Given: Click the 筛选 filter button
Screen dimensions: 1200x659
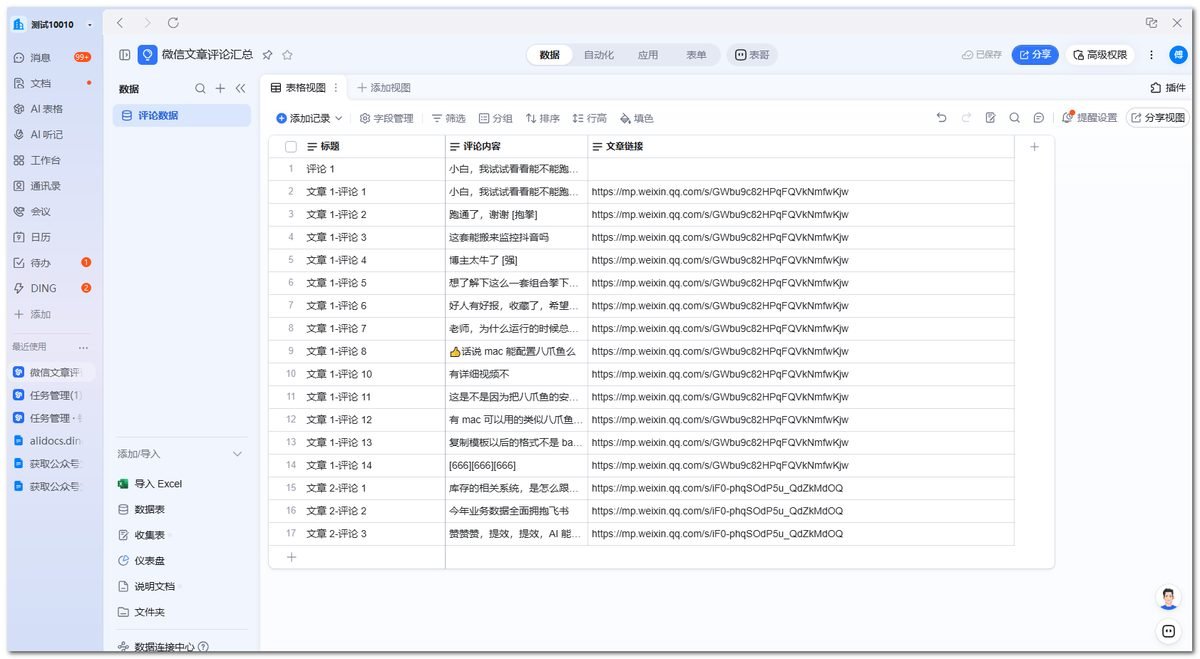Looking at the screenshot, I should tap(448, 118).
